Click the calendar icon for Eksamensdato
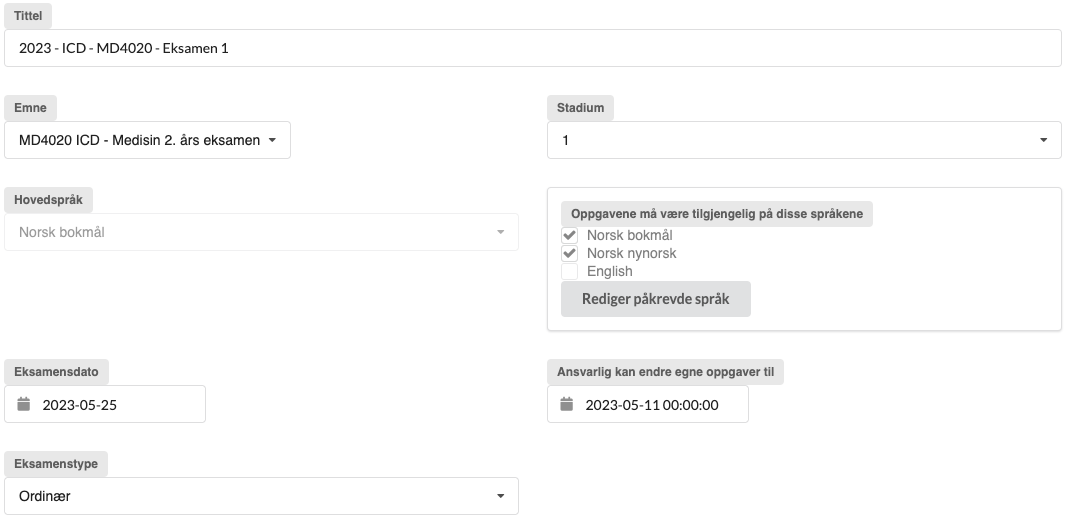Image resolution: width=1065 pixels, height=520 pixels. [25, 405]
